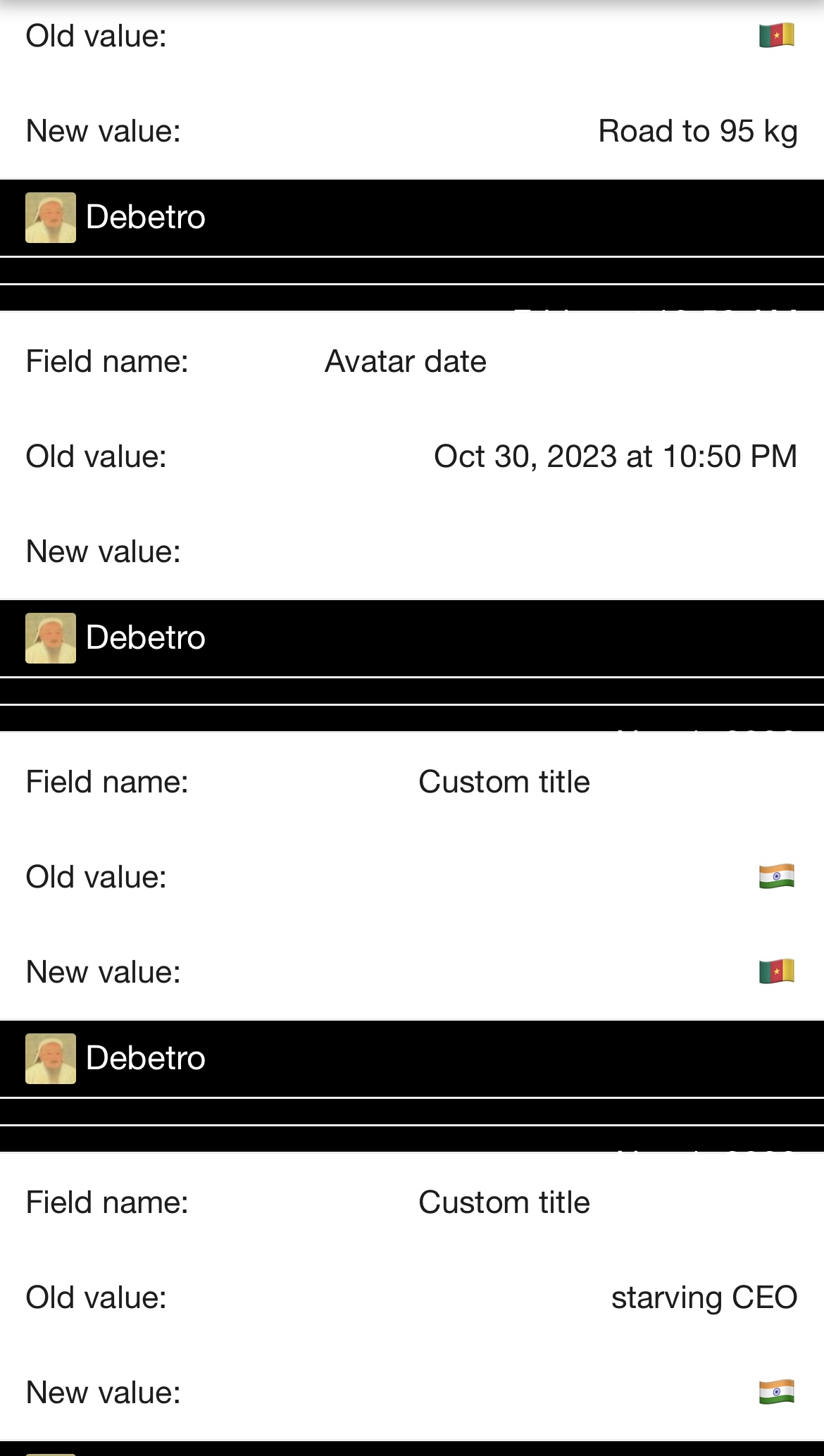
Task: Select 'Road to 95 kg' value text
Action: click(x=698, y=132)
